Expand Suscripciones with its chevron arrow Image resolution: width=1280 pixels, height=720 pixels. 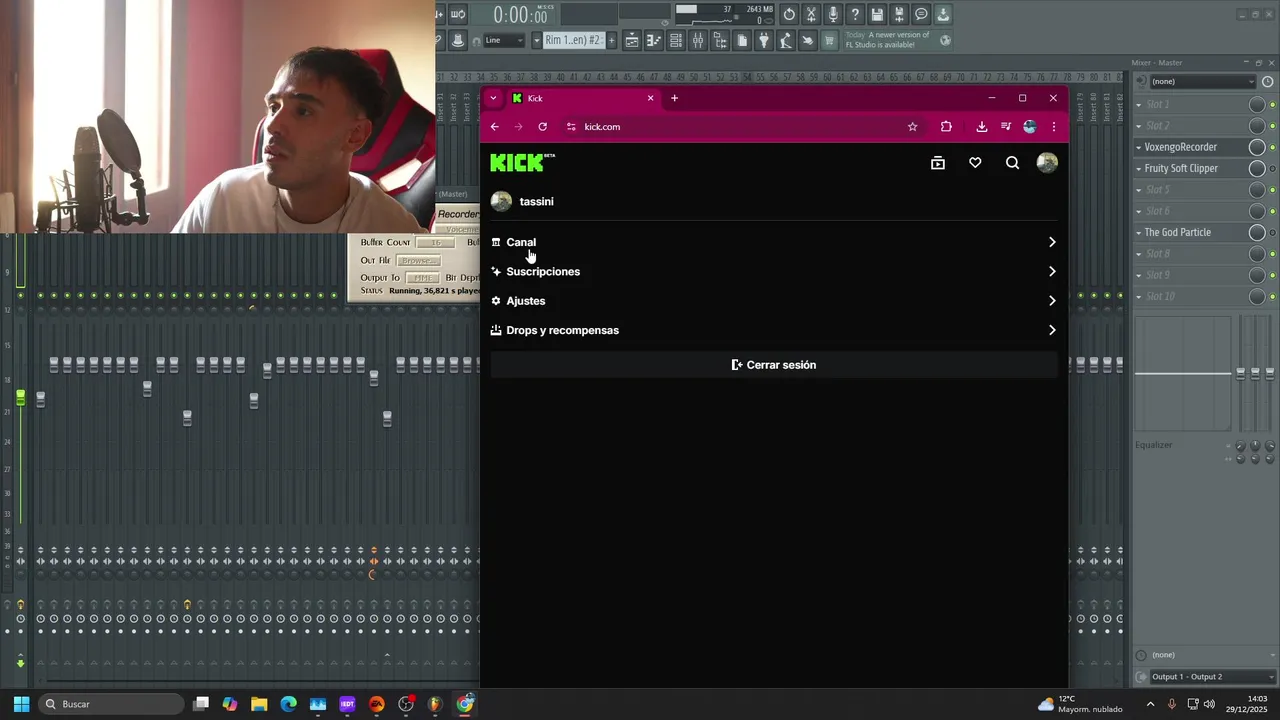[1051, 271]
